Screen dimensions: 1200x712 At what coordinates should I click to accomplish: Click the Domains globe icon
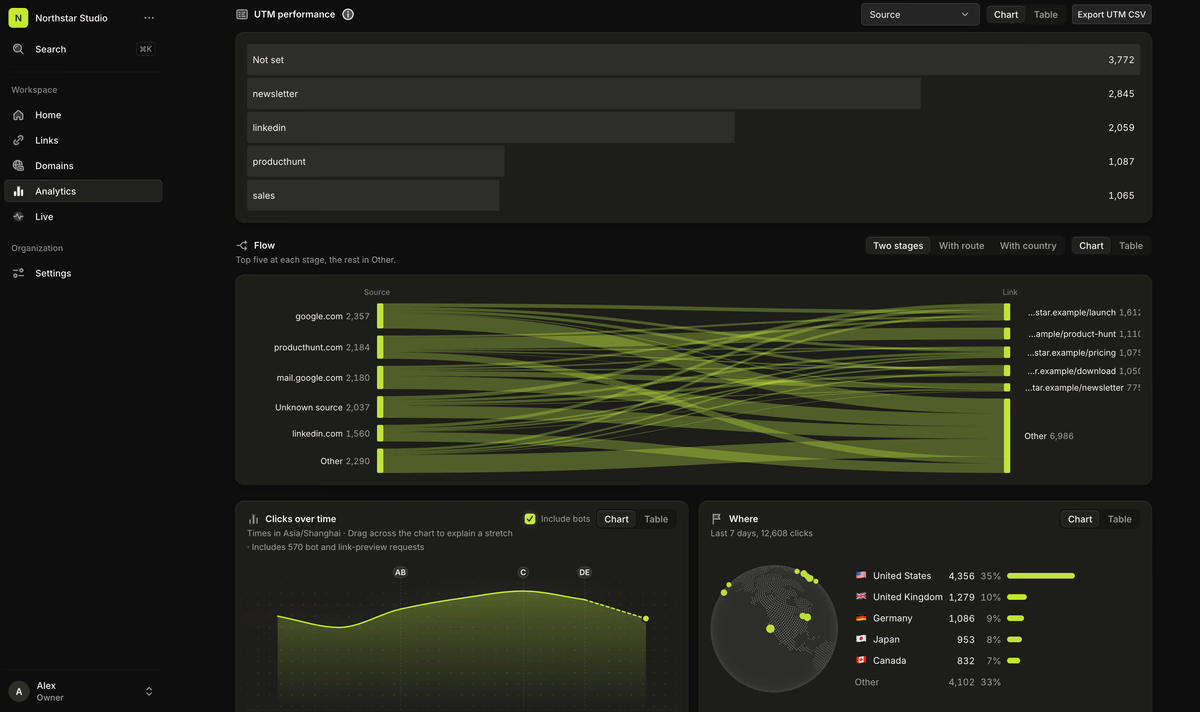pos(18,166)
